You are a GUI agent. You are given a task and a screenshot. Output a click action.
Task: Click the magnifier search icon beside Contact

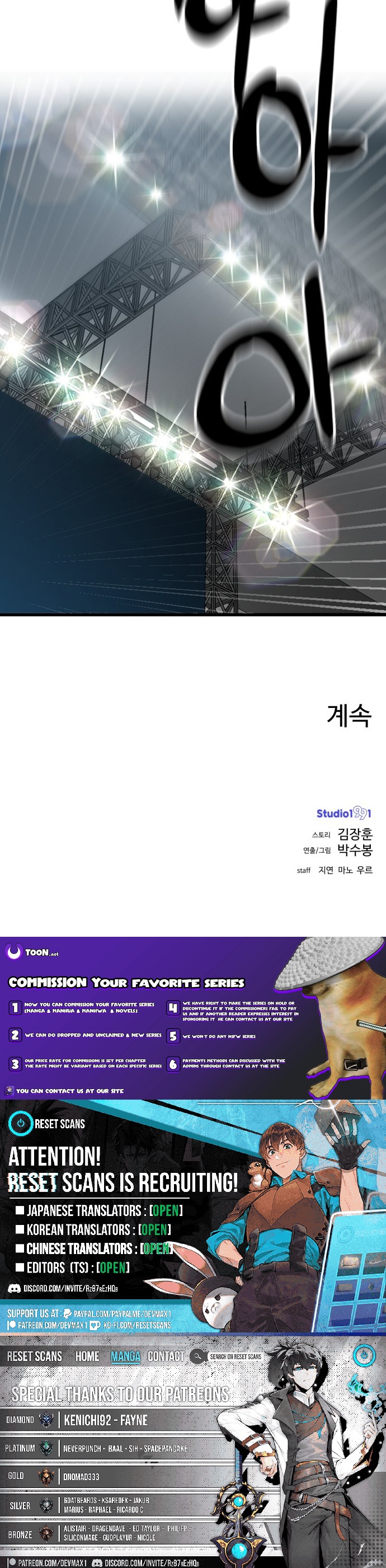(197, 1356)
